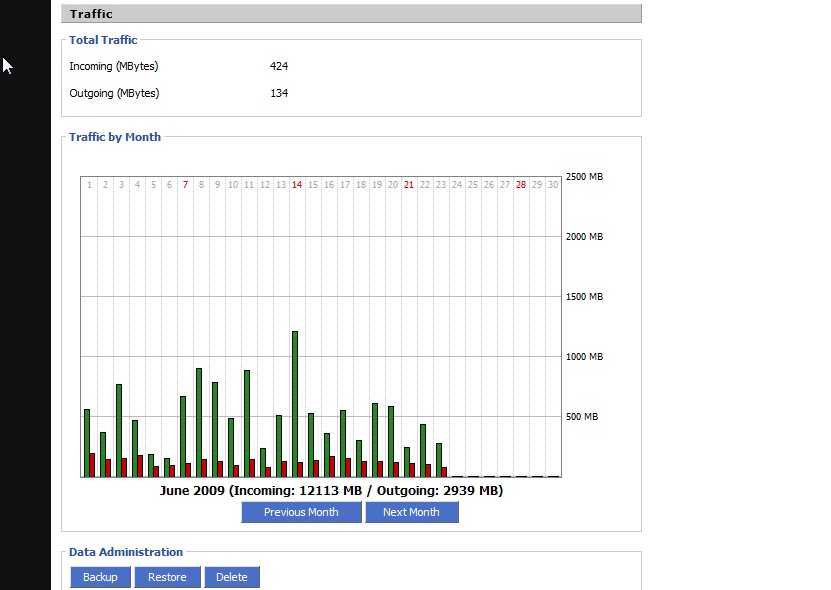Delete the stored traffic data
The image size is (831, 590).
click(232, 577)
